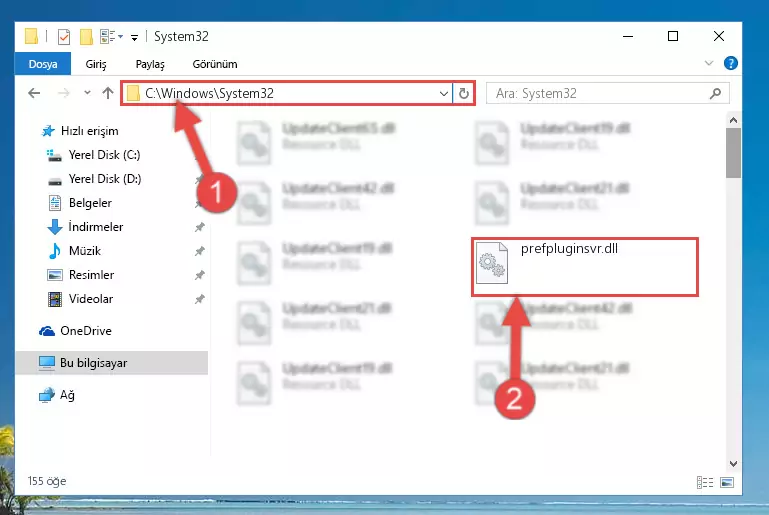Image resolution: width=769 pixels, height=515 pixels.
Task: Open the Dosya ribbon tab
Action: 43,64
